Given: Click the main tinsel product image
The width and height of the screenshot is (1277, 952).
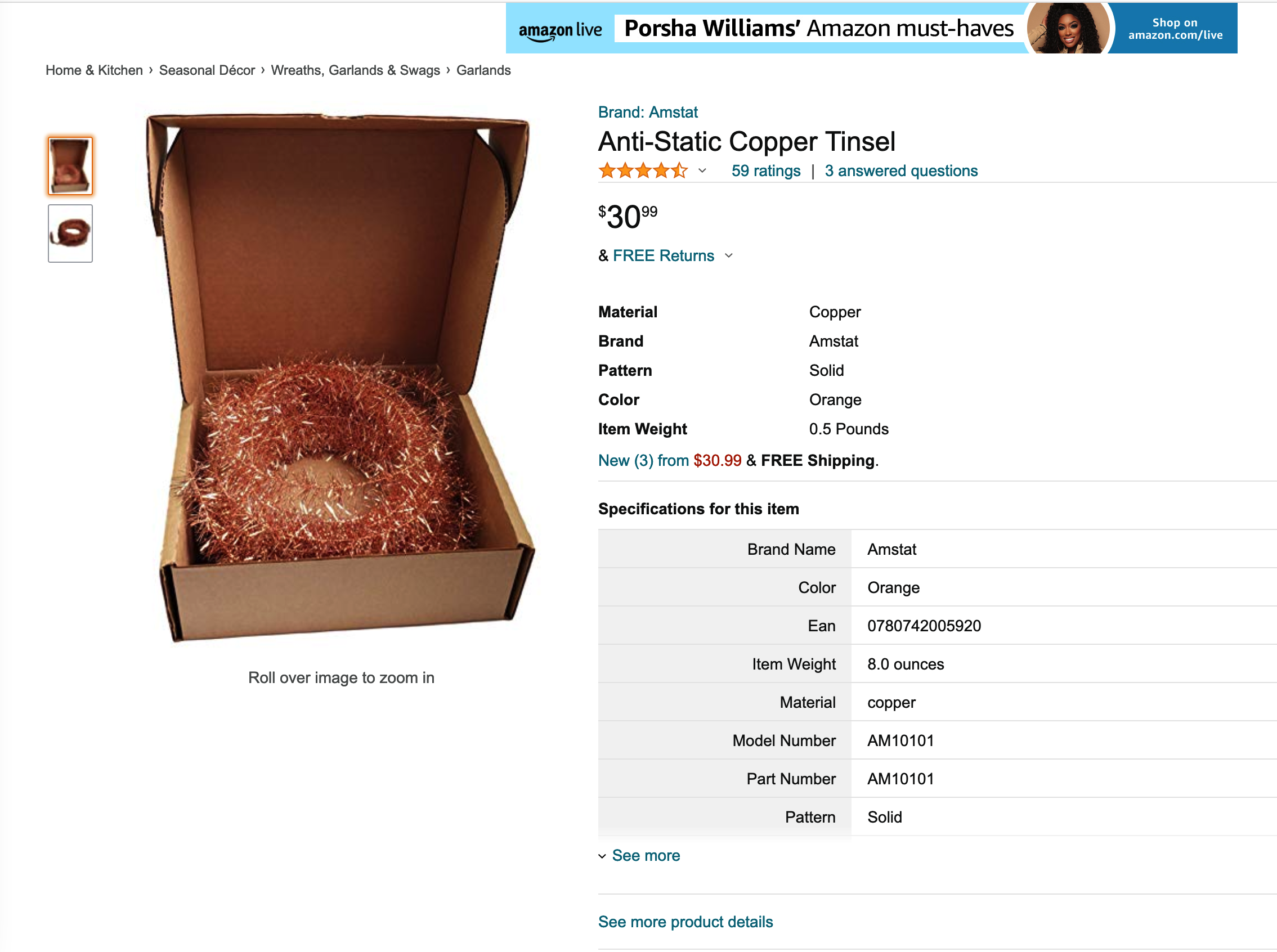Looking at the screenshot, I should (x=341, y=378).
